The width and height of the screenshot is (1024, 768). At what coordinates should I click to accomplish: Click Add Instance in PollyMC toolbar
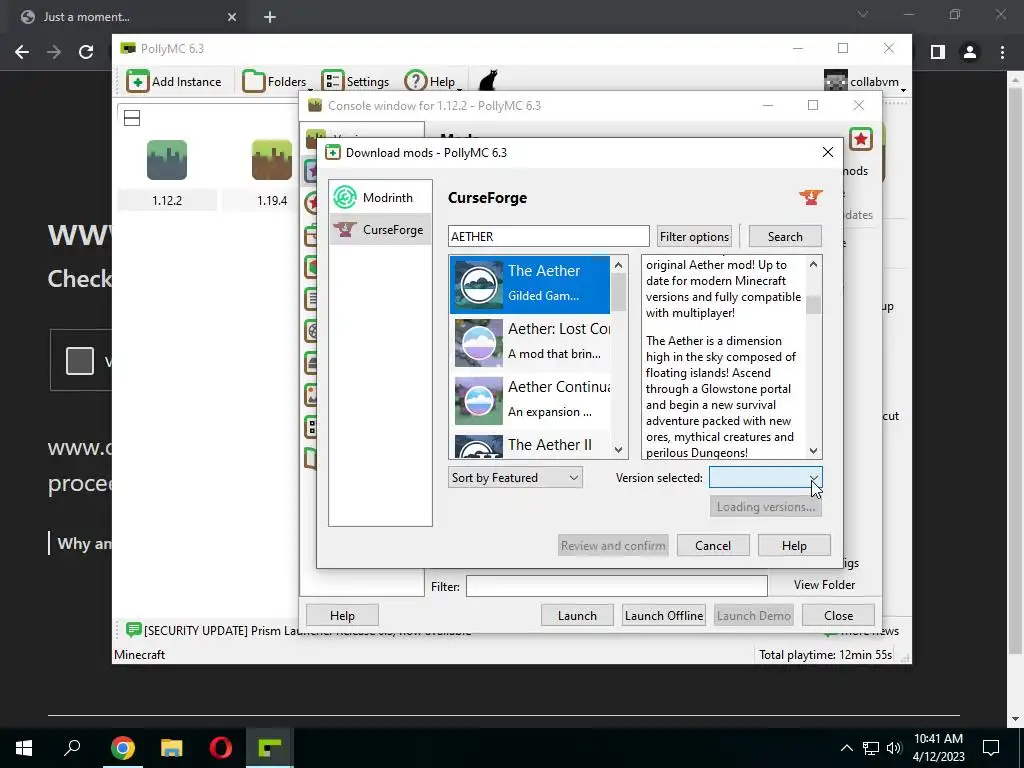[x=174, y=82]
